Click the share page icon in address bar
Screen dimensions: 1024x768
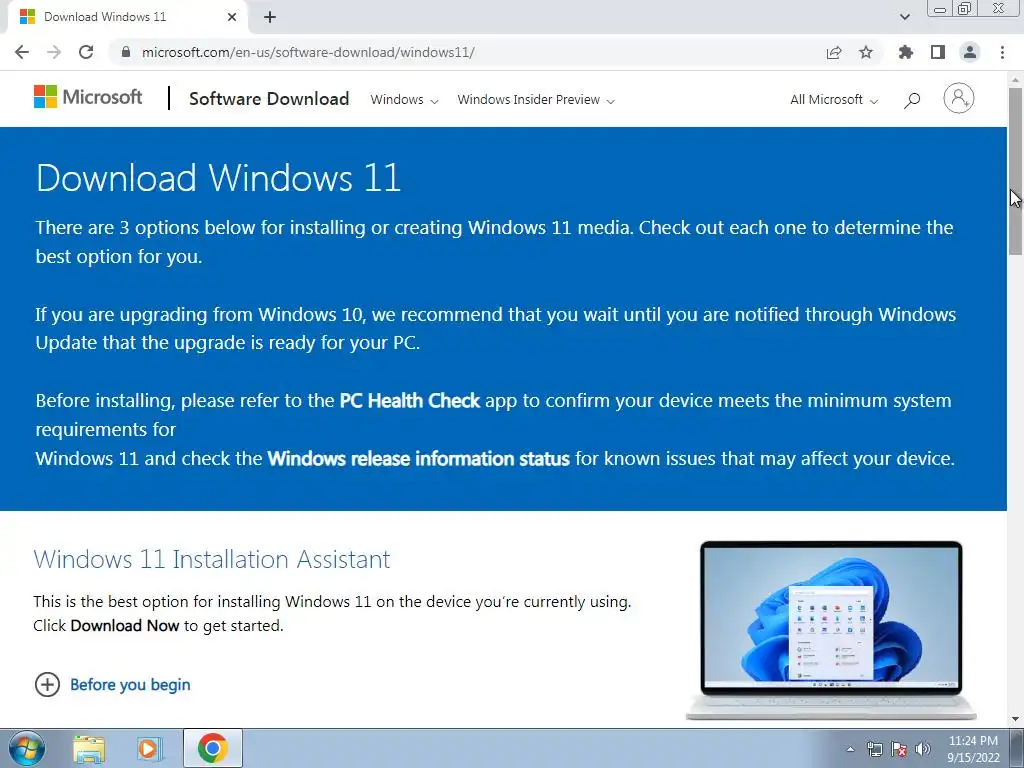[x=834, y=52]
